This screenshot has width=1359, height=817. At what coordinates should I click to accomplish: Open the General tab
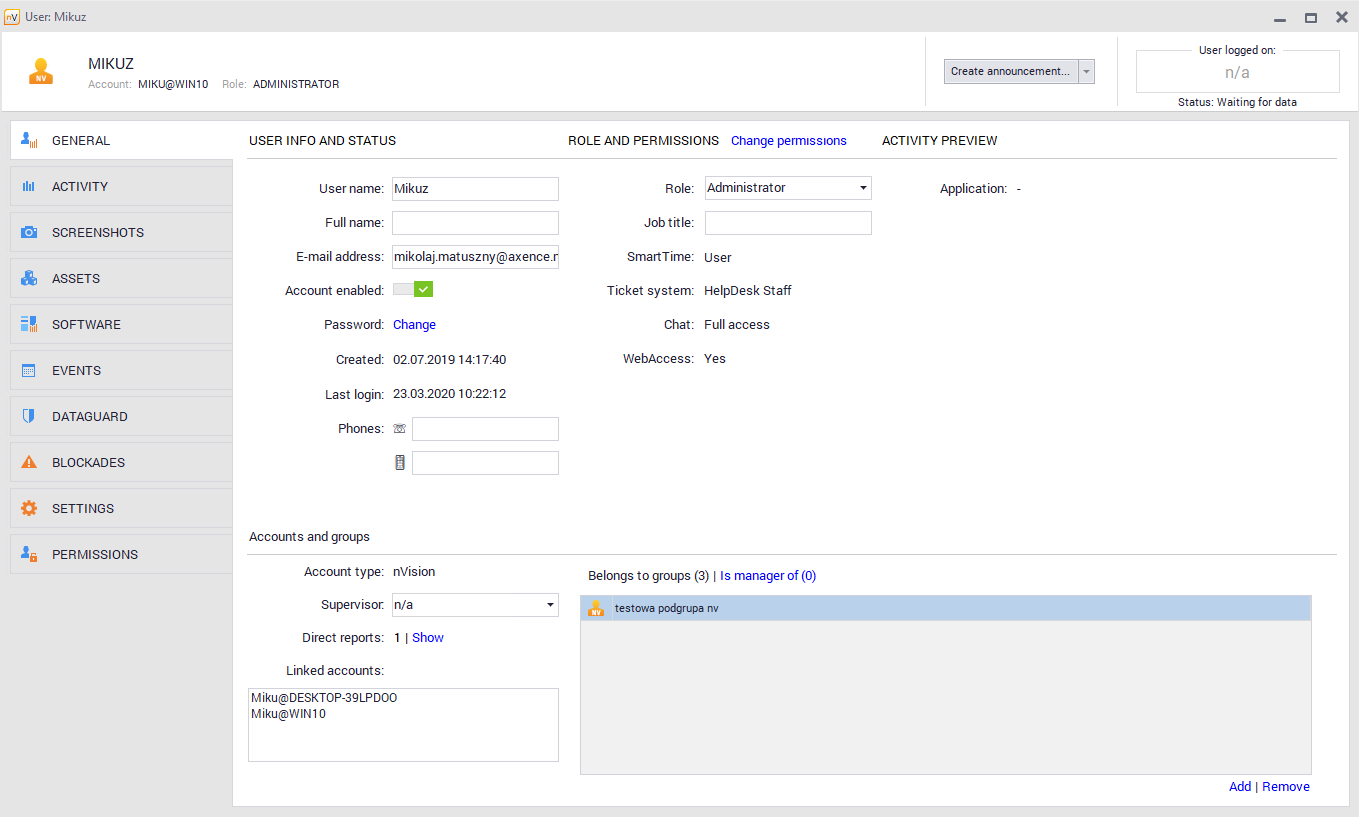point(81,140)
